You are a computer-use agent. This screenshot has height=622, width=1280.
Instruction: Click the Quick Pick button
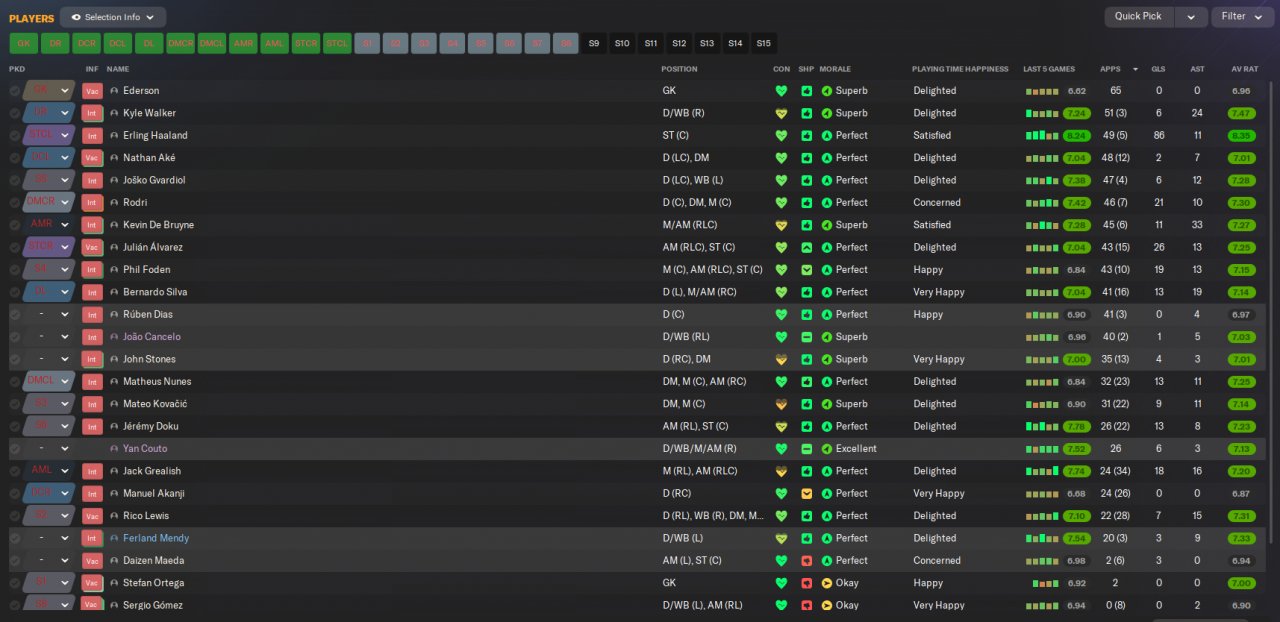[x=1139, y=17]
